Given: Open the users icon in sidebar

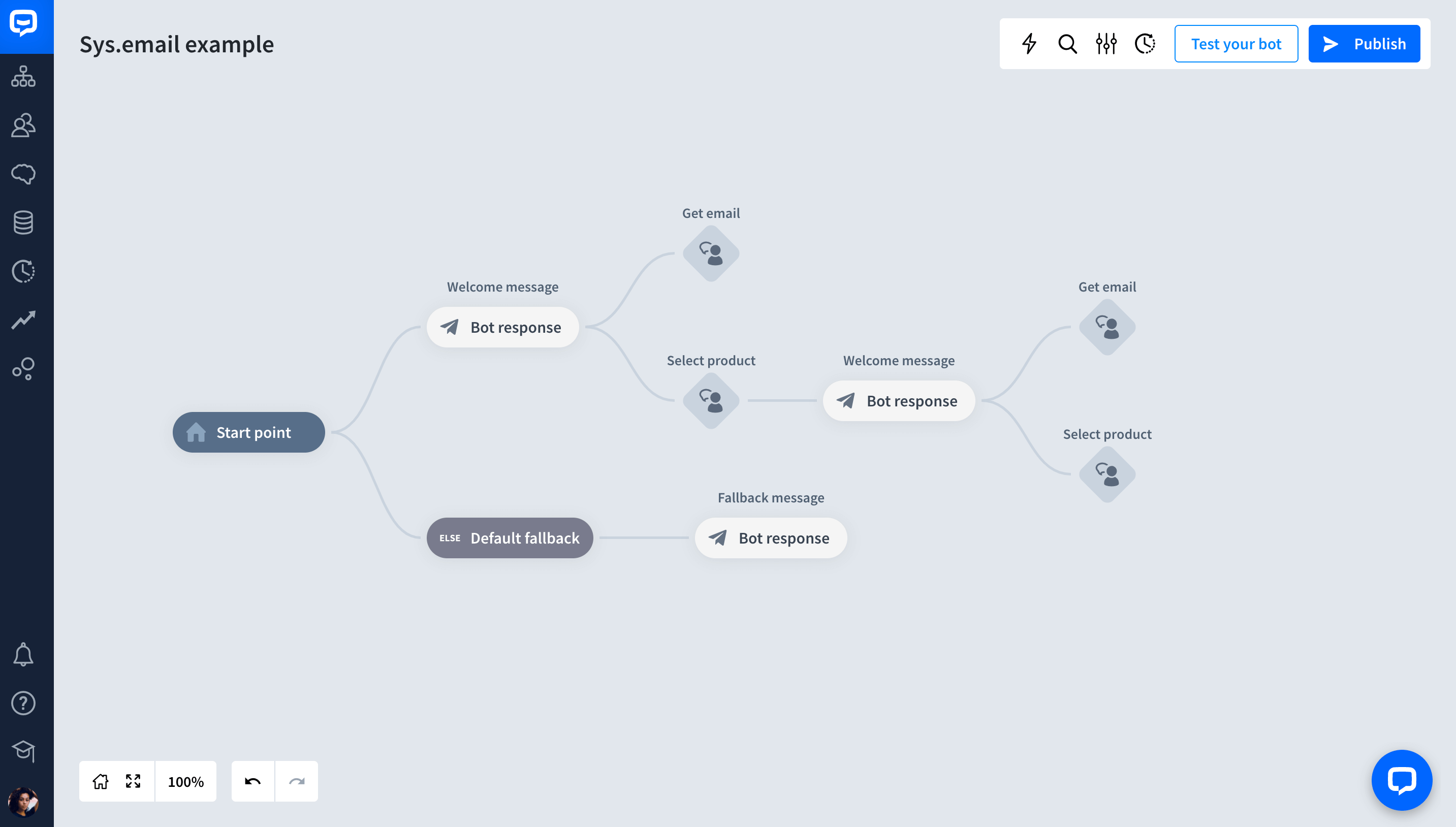Looking at the screenshot, I should click(23, 125).
